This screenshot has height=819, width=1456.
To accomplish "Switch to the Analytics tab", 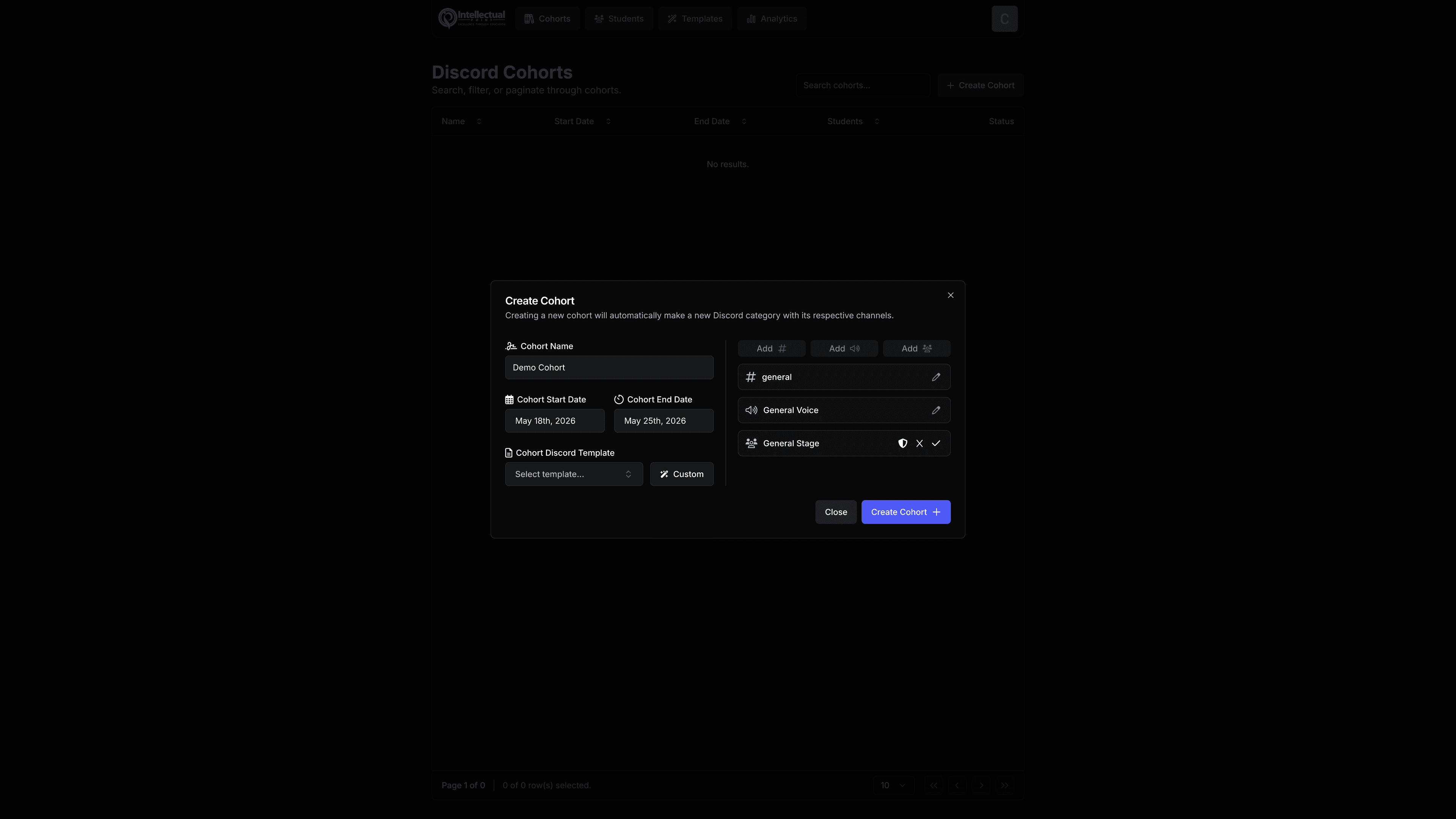I will [x=772, y=19].
